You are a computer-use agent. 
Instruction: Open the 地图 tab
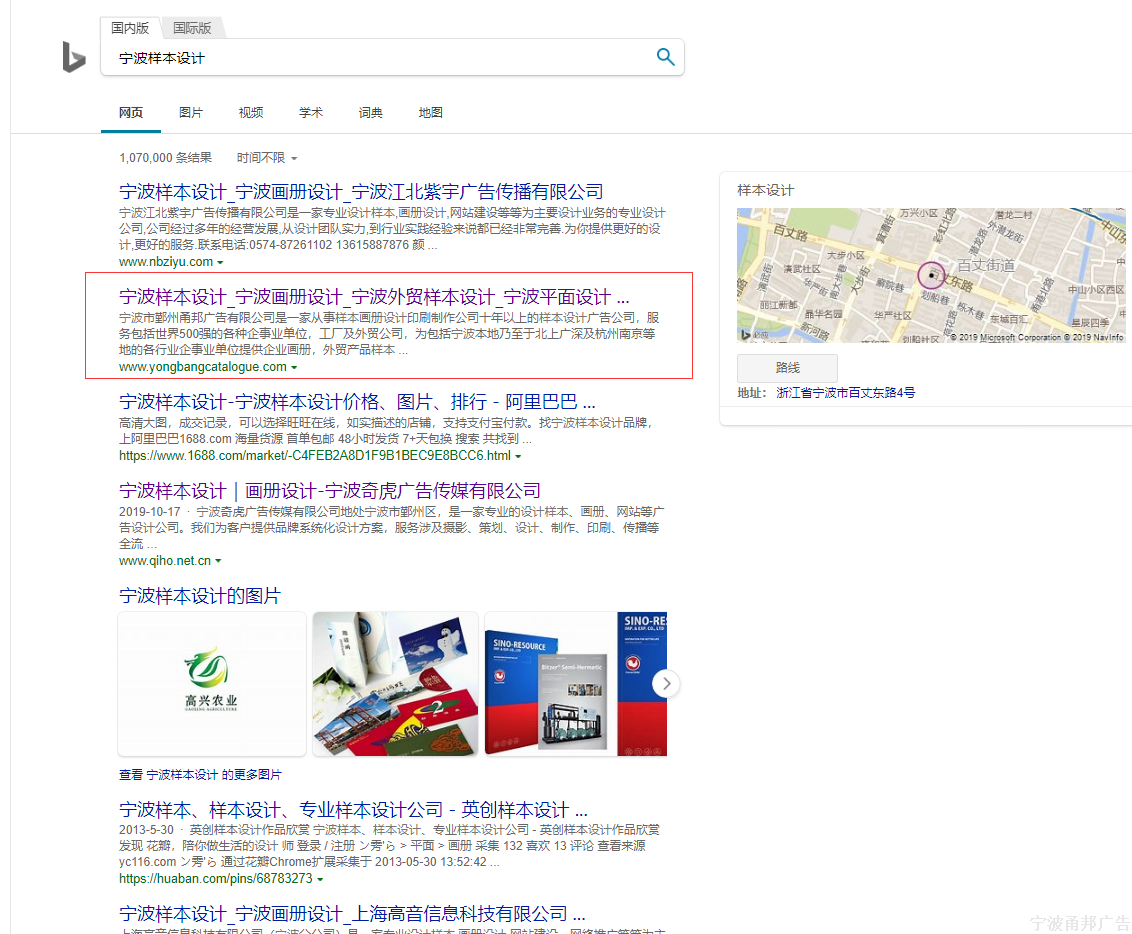coord(430,113)
